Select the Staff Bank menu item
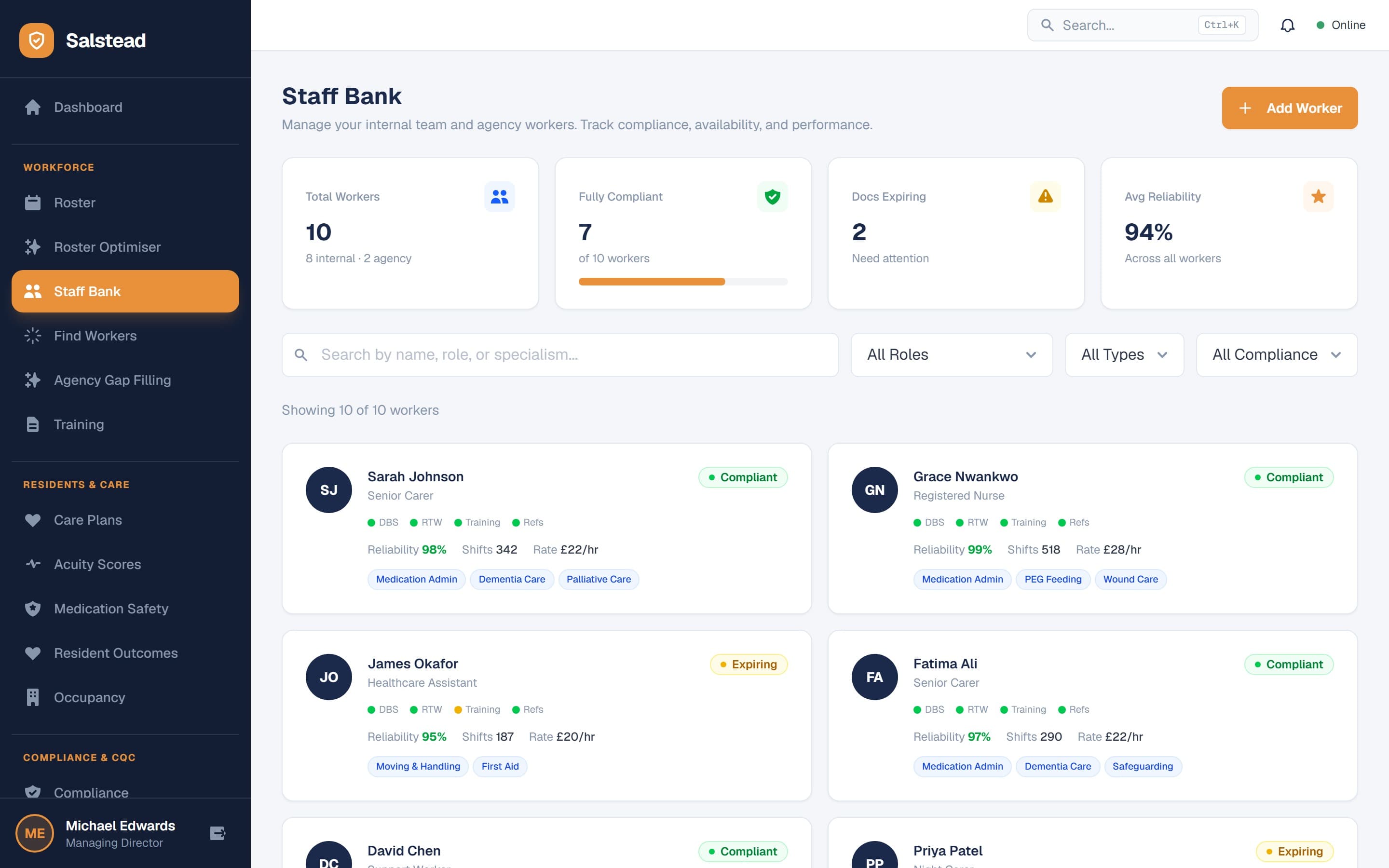This screenshot has height=868, width=1389. point(125,291)
